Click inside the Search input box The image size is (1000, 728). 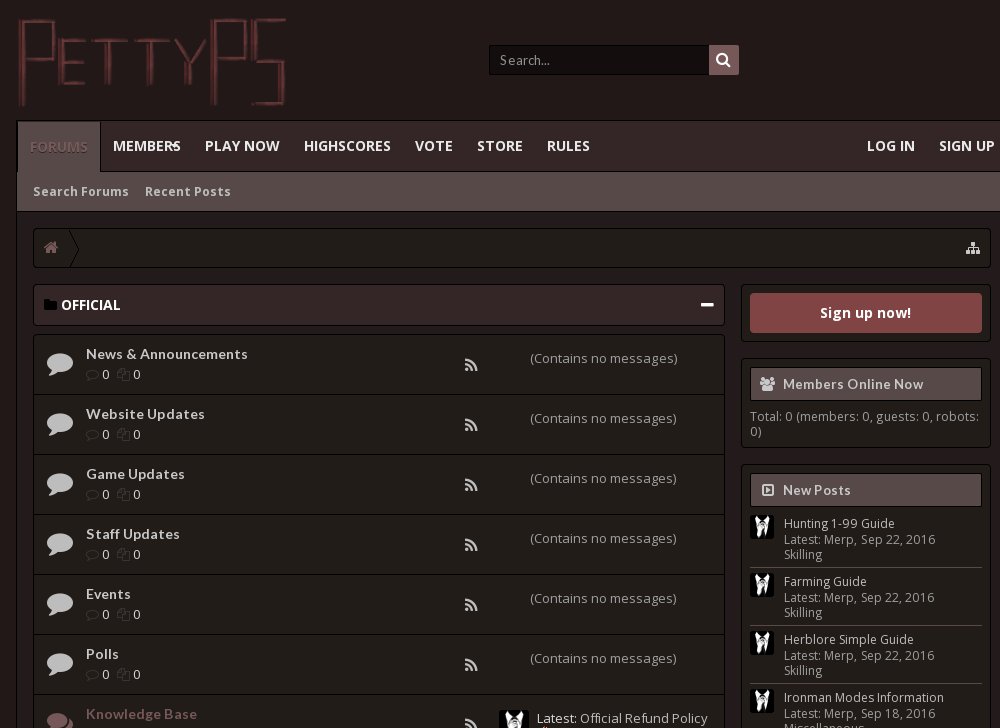point(598,60)
